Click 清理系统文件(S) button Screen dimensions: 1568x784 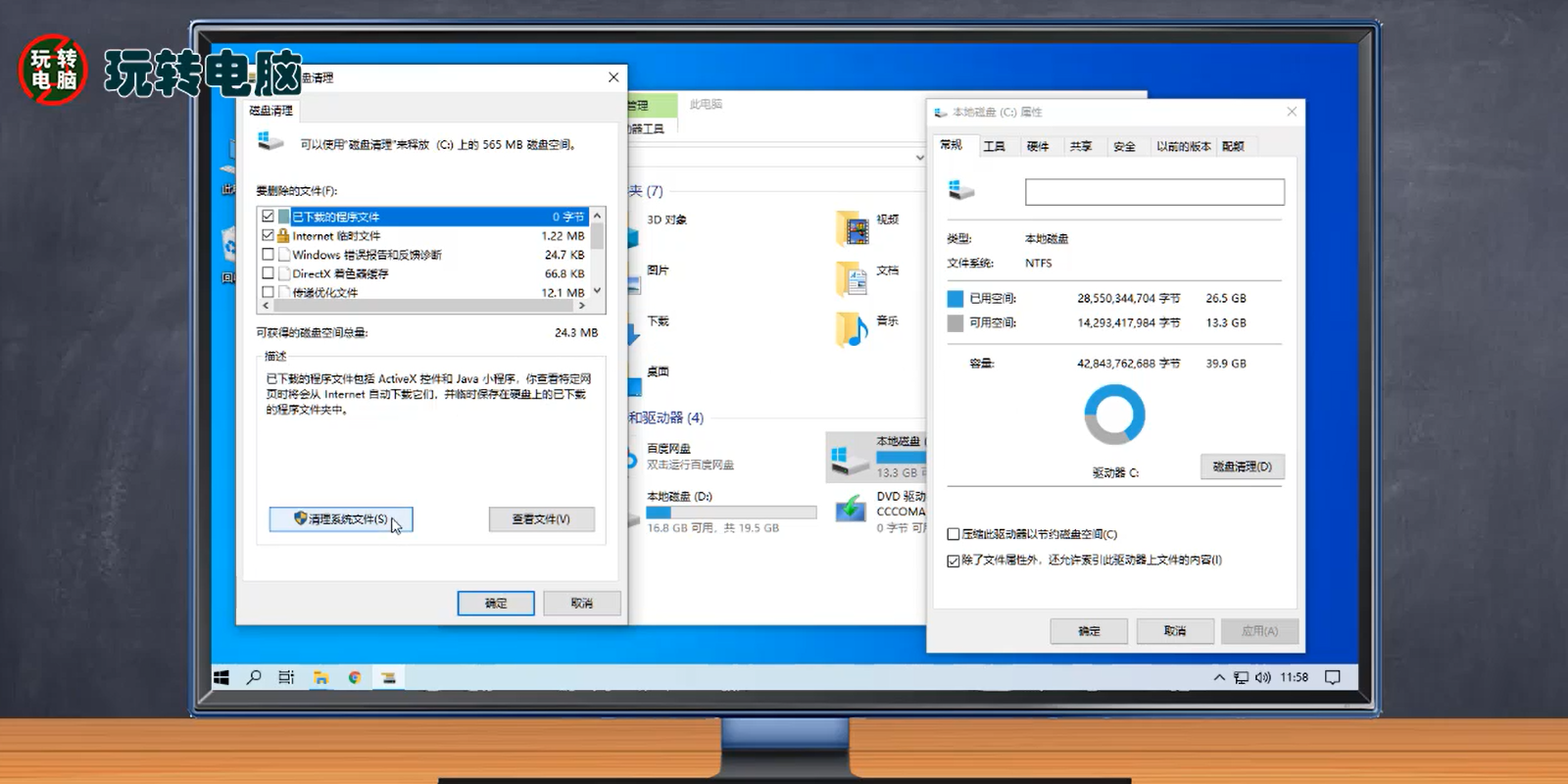tap(341, 519)
